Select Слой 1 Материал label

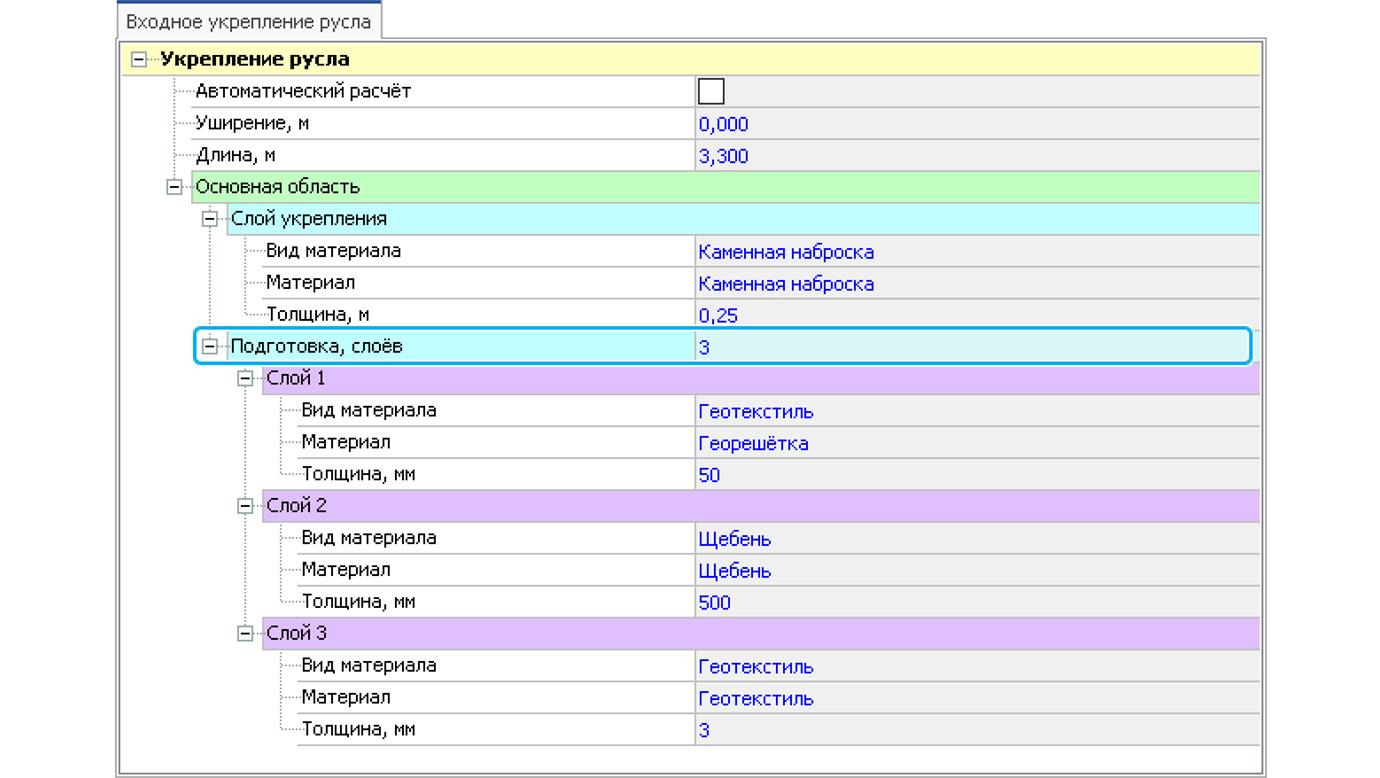[x=346, y=443]
